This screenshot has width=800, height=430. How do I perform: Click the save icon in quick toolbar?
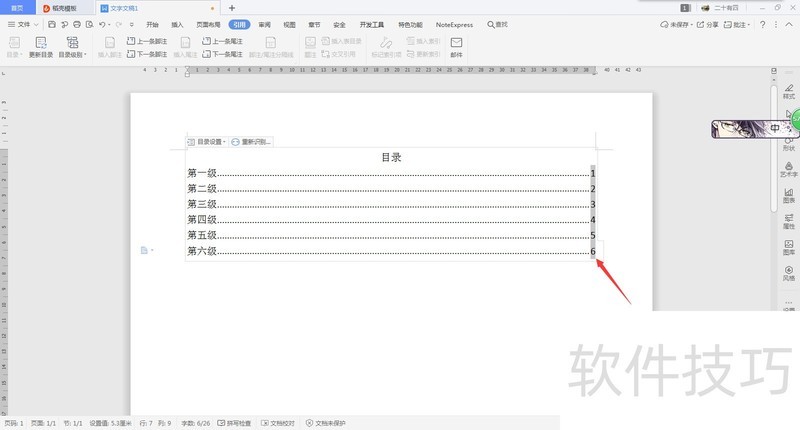[52, 24]
